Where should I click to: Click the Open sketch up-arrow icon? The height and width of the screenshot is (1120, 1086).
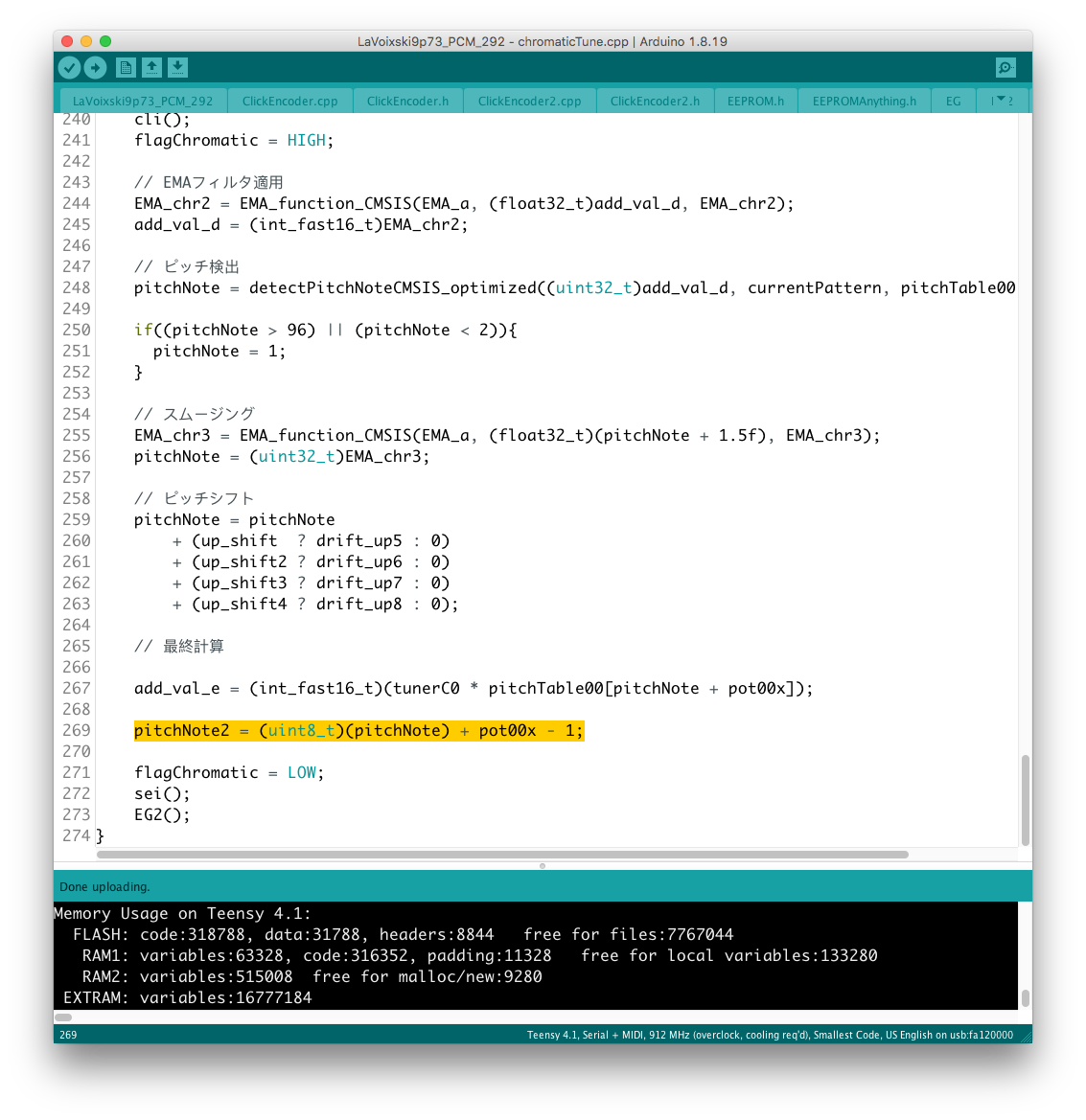(x=151, y=67)
